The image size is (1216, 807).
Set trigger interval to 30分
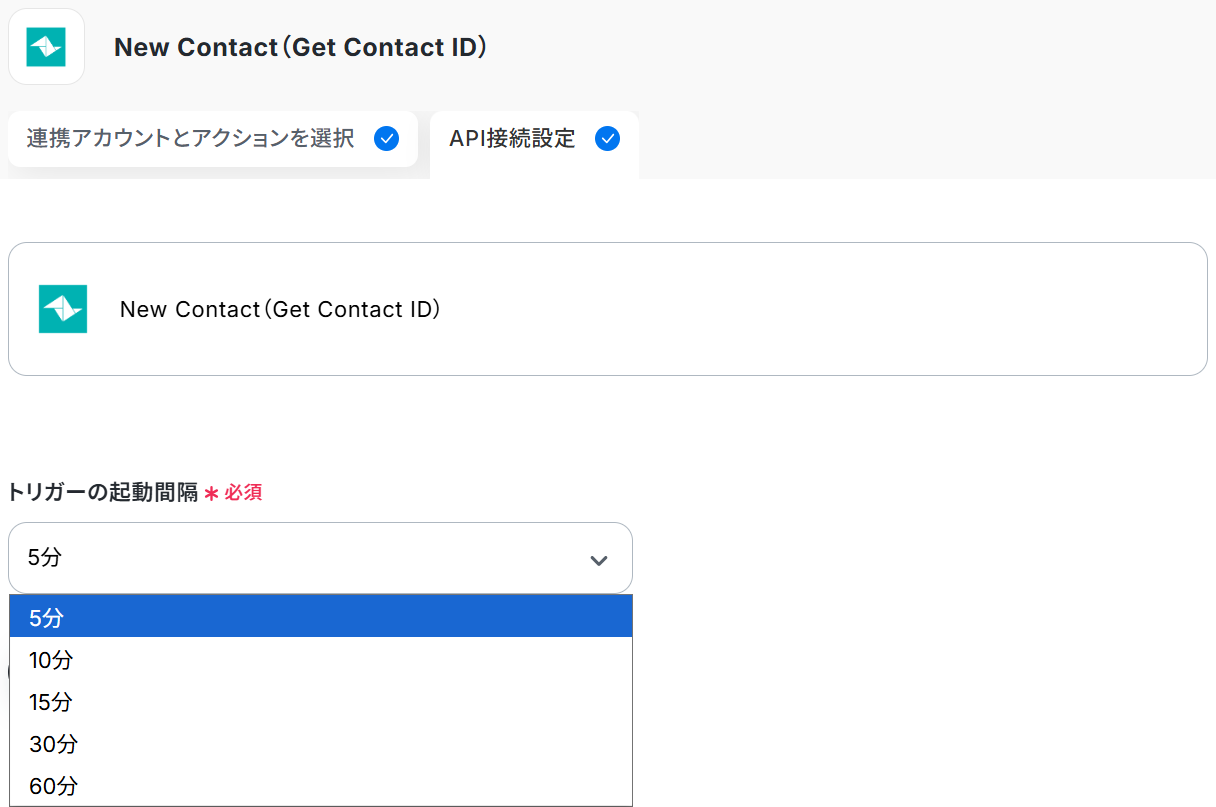pos(320,744)
